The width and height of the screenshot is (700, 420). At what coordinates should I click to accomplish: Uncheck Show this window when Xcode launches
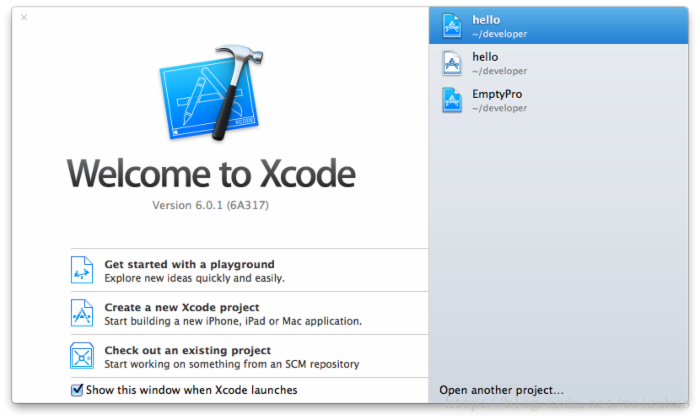[x=77, y=390]
